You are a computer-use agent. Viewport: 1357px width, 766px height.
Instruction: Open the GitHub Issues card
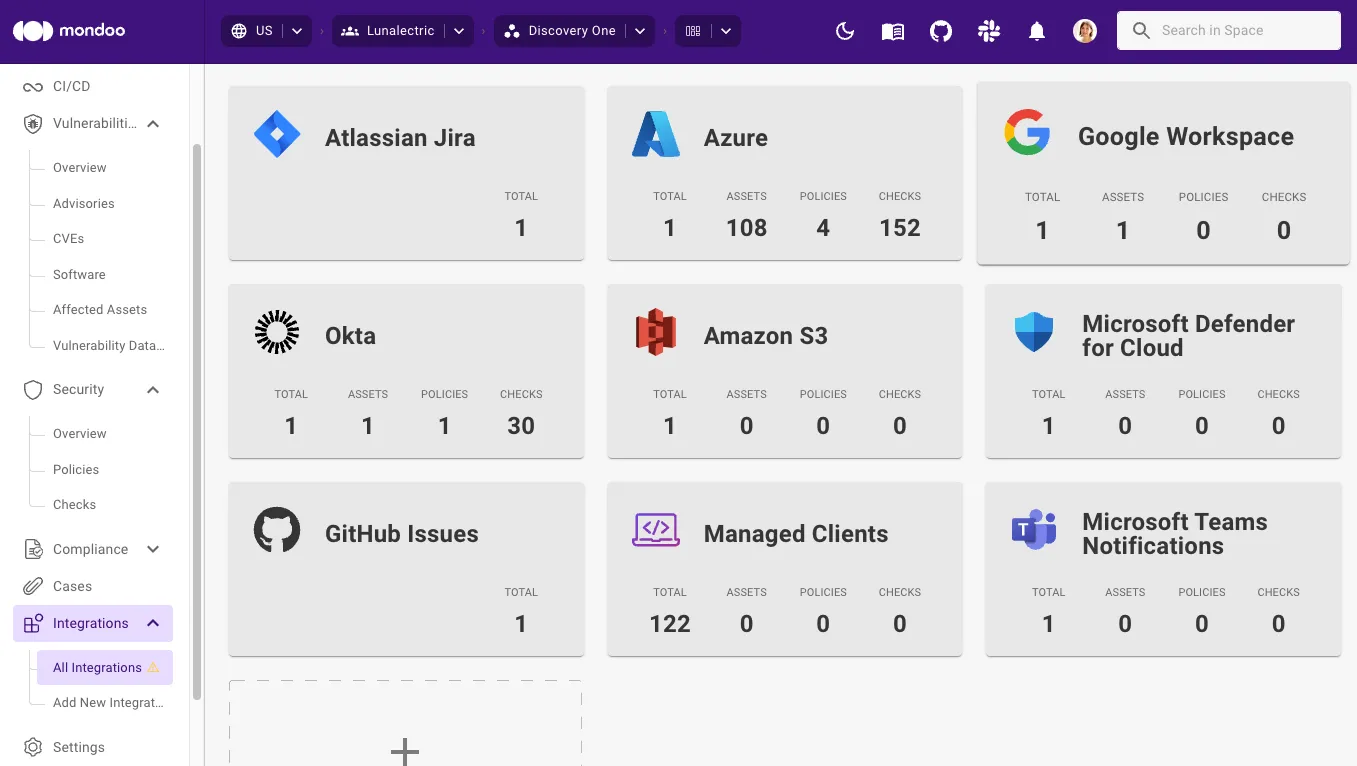[x=406, y=569]
